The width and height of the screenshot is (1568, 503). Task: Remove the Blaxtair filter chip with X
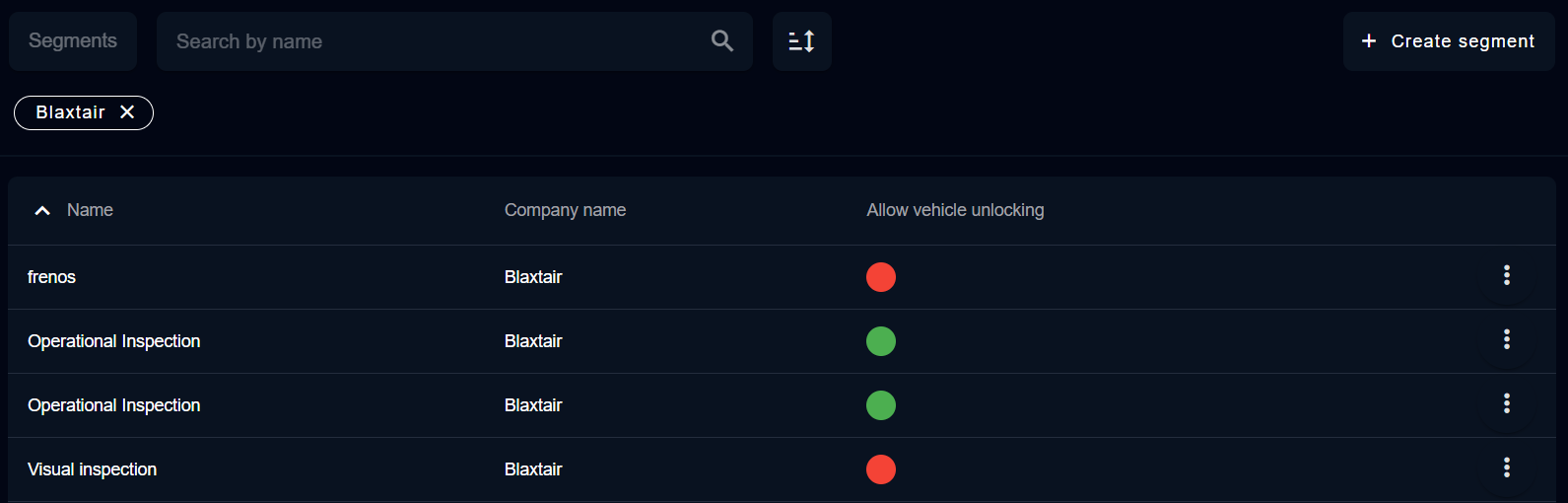[127, 112]
